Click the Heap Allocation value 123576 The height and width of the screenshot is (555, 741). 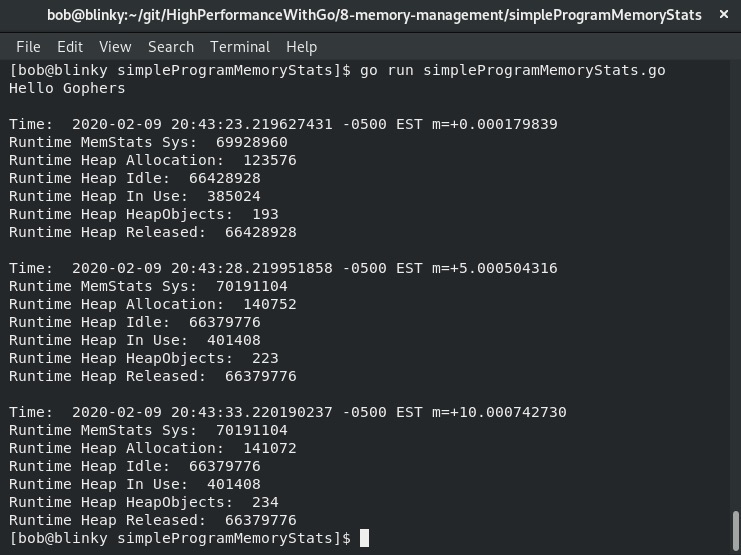point(270,160)
